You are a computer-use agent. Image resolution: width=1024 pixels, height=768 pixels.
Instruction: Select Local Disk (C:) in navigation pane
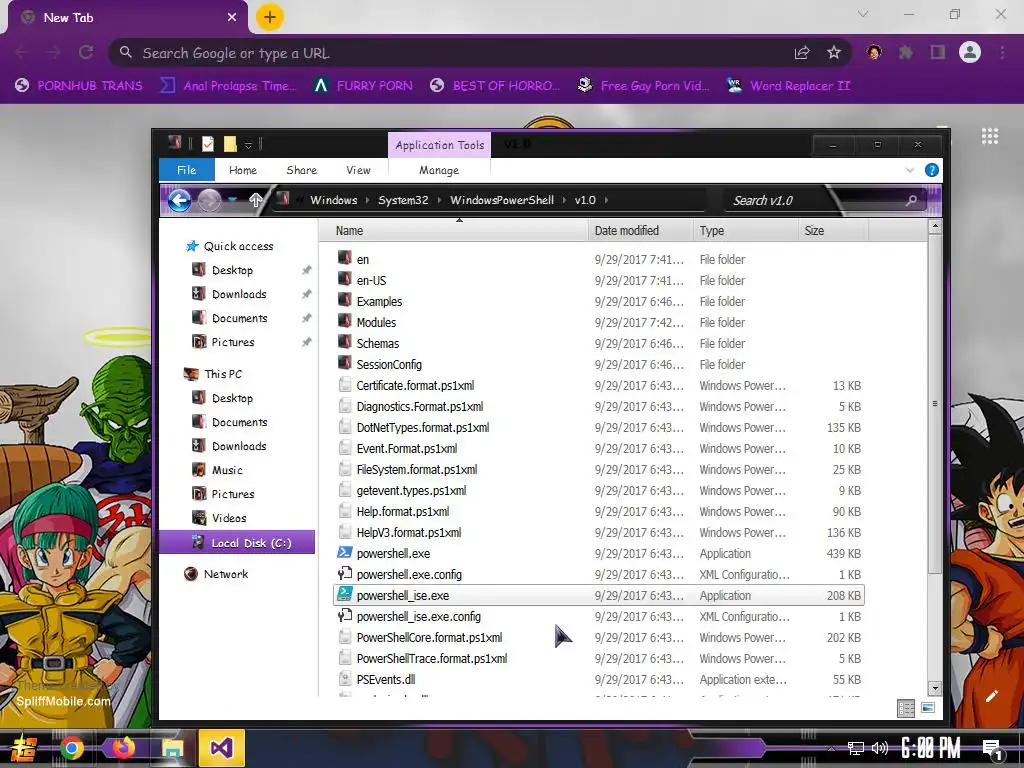237,543
